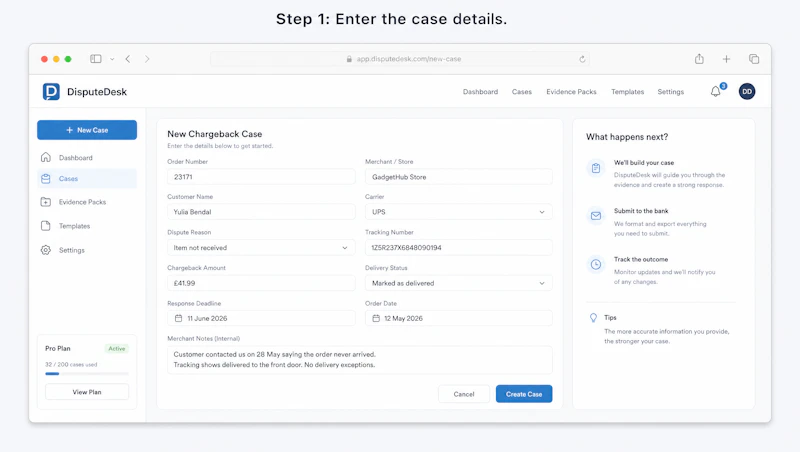Expand the browser sidebar chevron menu
The width and height of the screenshot is (800, 452).
(112, 59)
